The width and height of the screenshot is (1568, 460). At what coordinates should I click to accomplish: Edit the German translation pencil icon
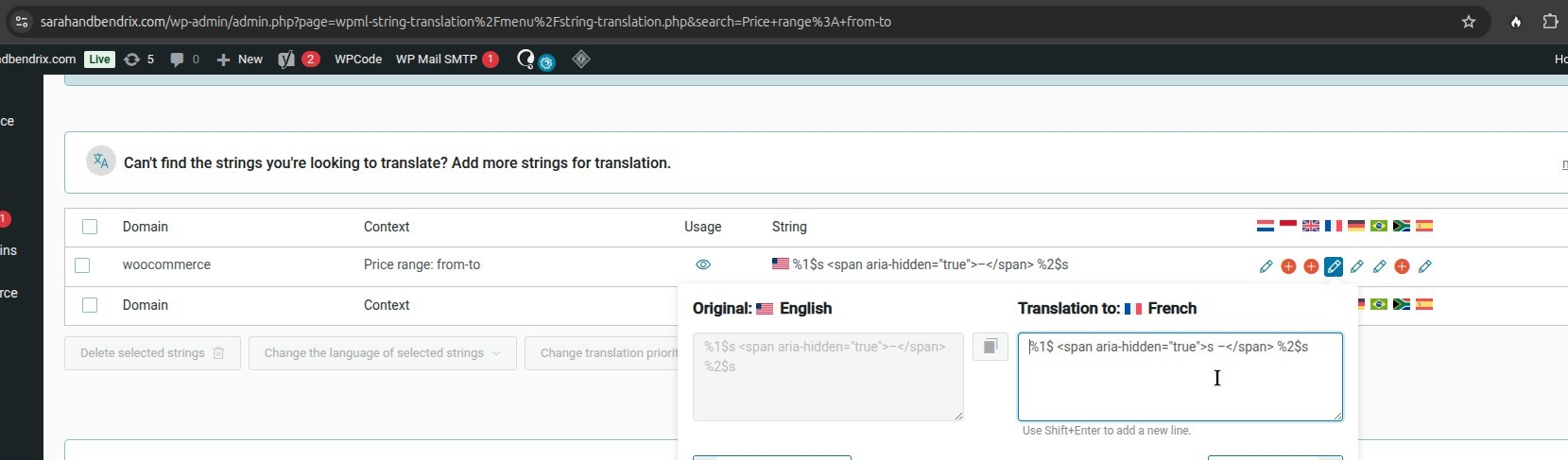[x=1356, y=266]
